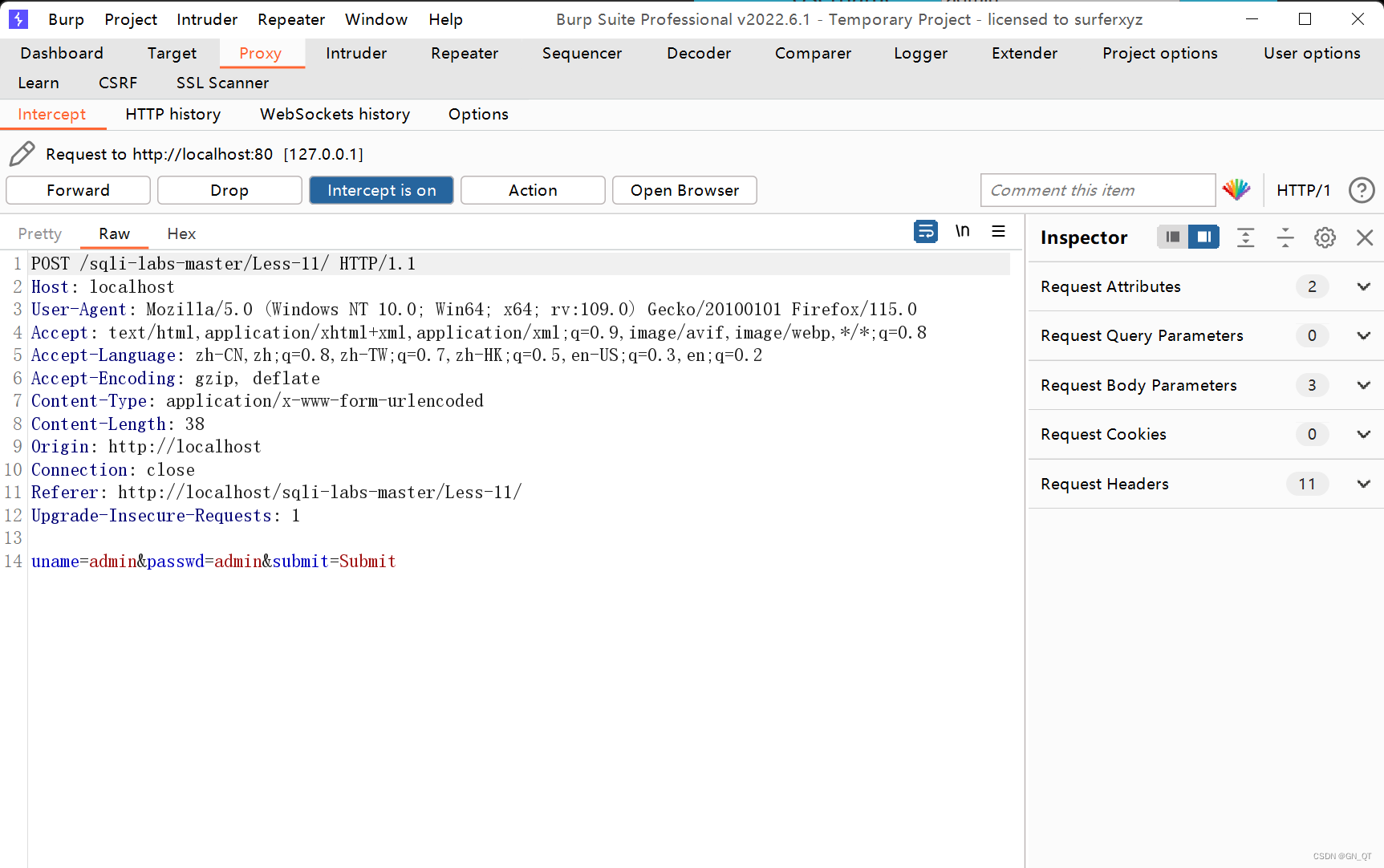Open the Decoder tab
1384x868 pixels.
(x=699, y=53)
